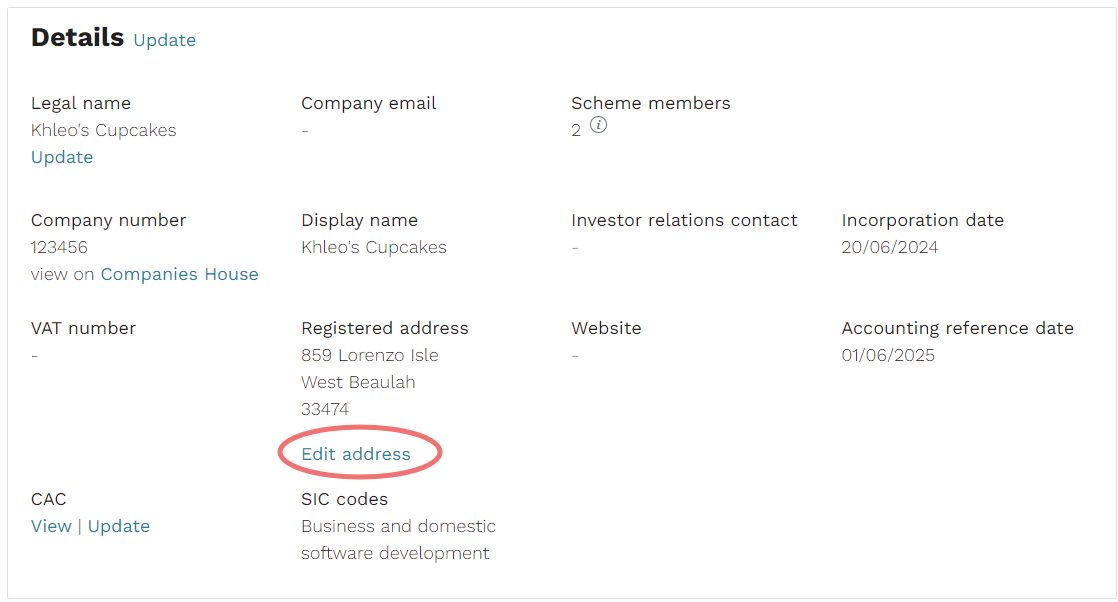Click the postcode 33474

coord(325,409)
